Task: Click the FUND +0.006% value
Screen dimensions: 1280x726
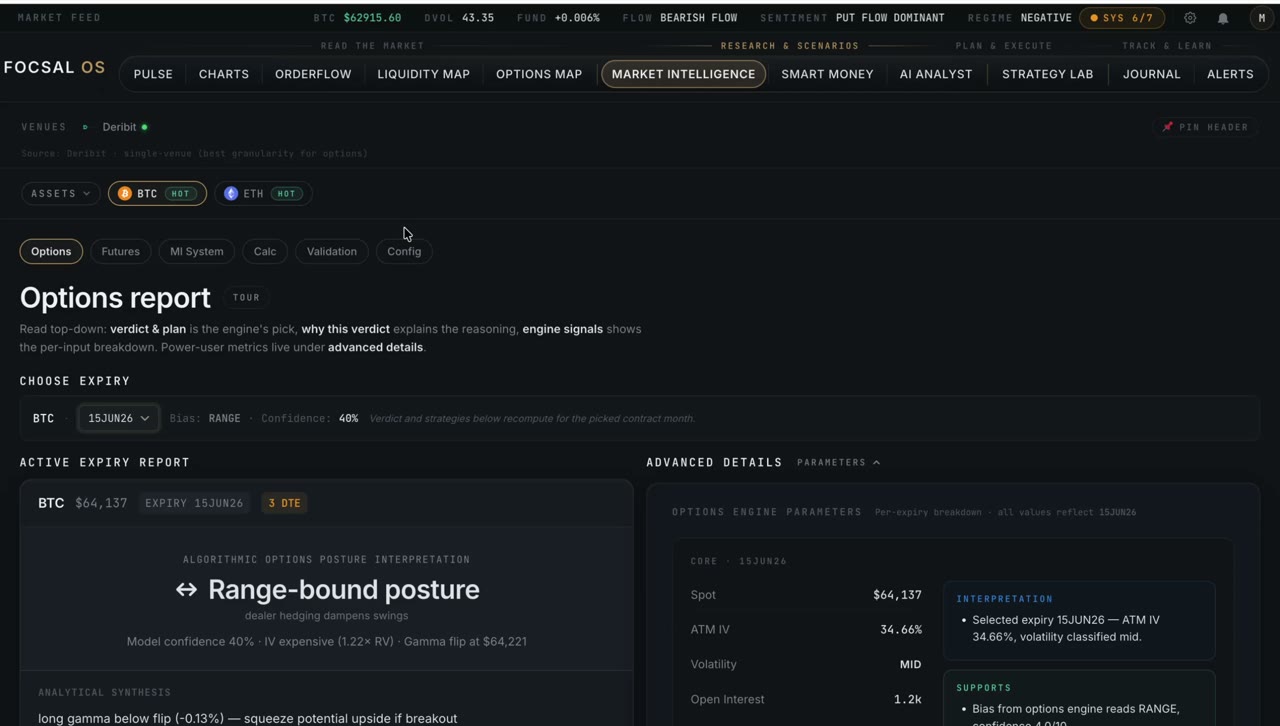Action: (x=578, y=18)
